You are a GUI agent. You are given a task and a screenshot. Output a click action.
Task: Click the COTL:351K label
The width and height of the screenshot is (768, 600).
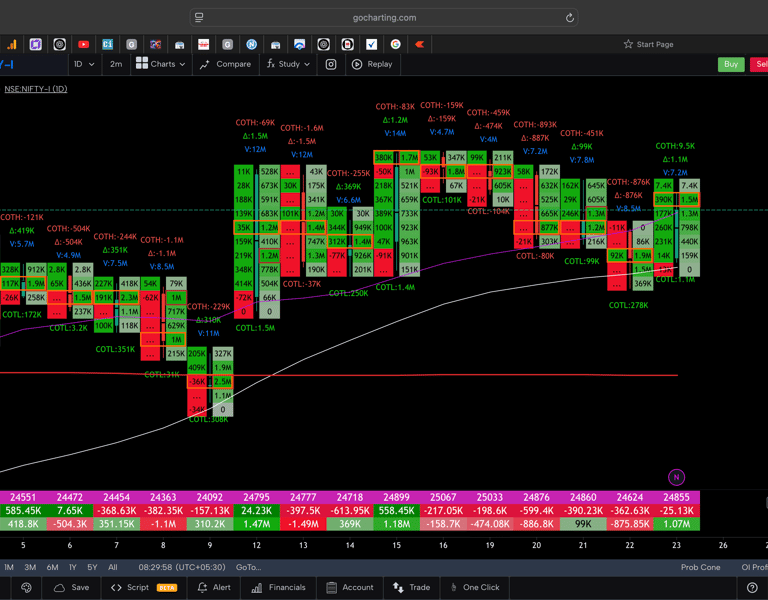pyautogui.click(x=115, y=349)
